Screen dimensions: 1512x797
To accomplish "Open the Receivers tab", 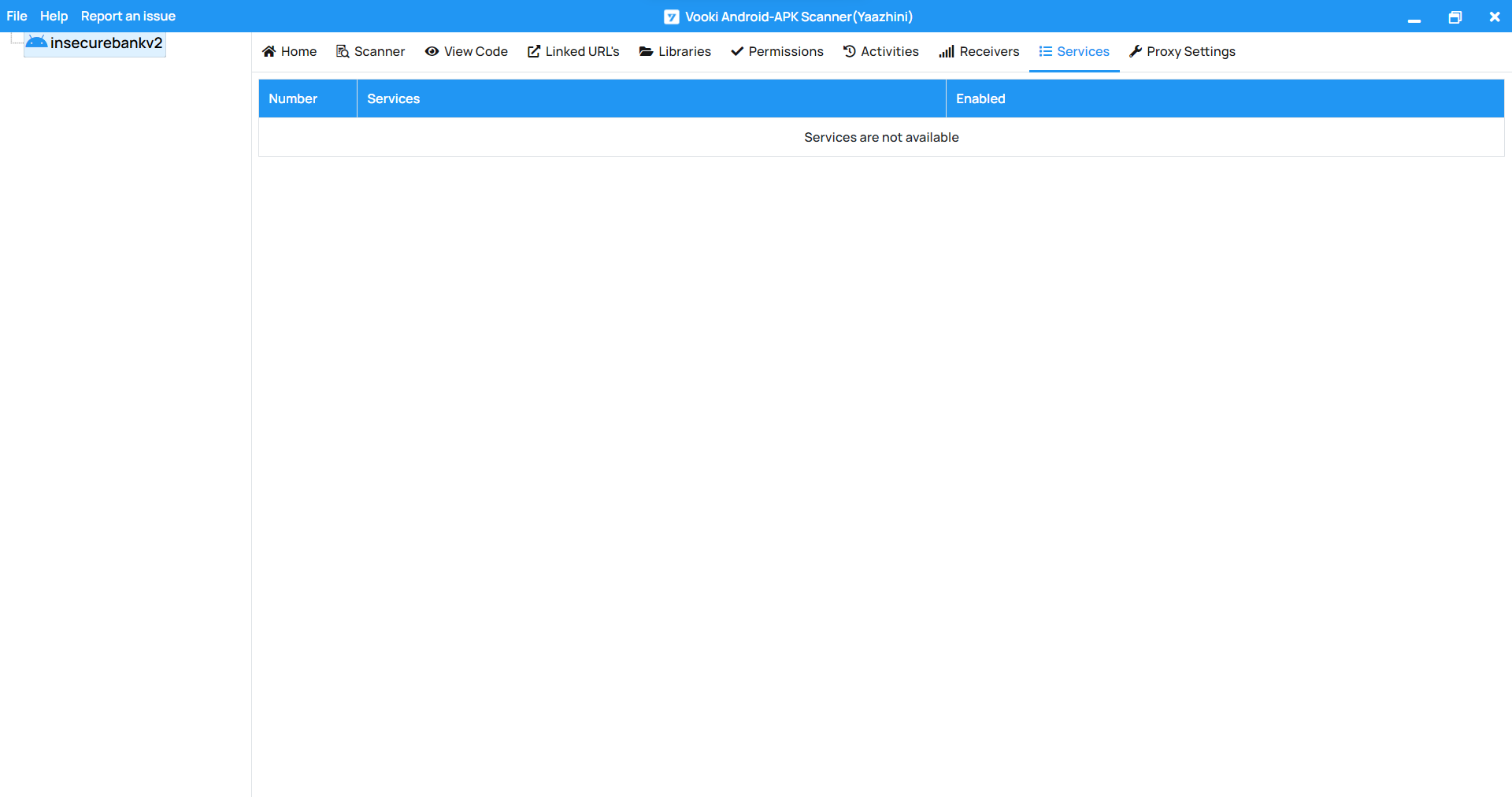I will (979, 51).
